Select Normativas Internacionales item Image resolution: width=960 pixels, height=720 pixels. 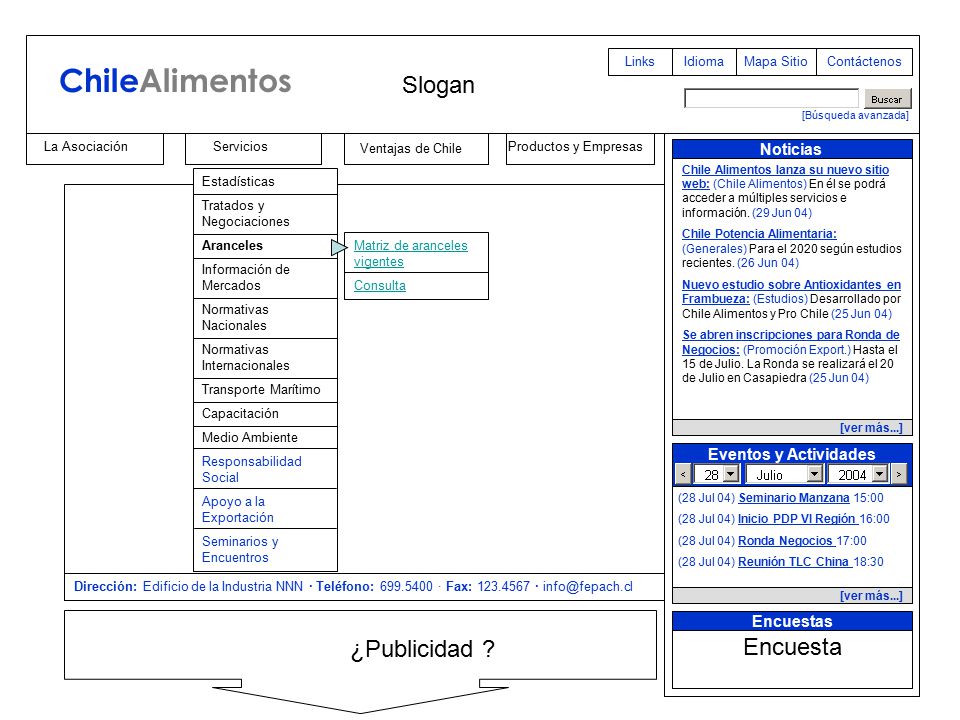(x=265, y=358)
